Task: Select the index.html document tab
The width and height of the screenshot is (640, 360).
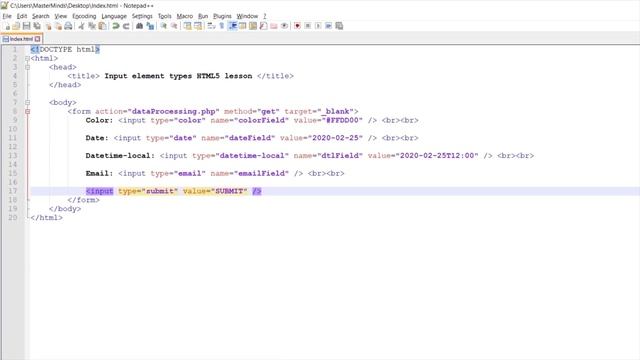Action: 21,39
